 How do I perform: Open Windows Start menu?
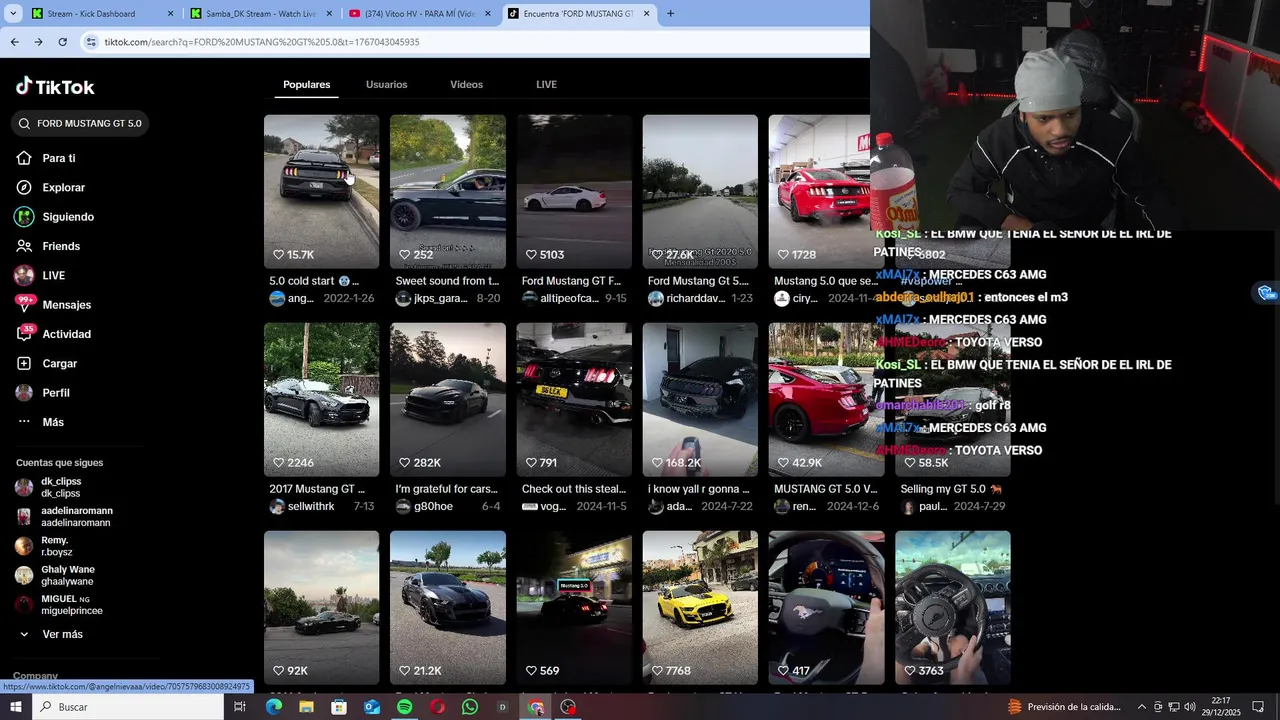pos(16,707)
